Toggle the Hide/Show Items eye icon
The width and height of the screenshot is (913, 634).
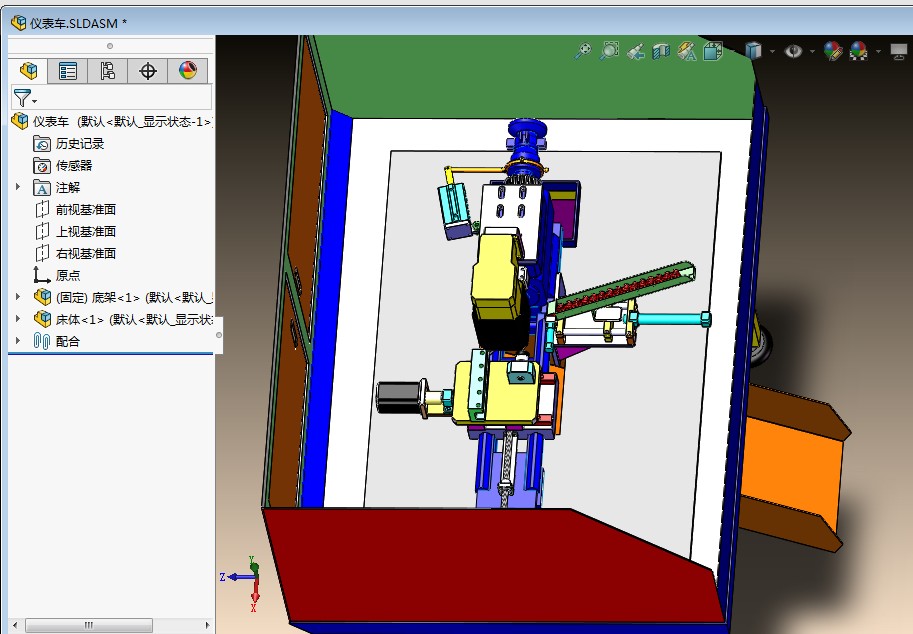click(793, 51)
